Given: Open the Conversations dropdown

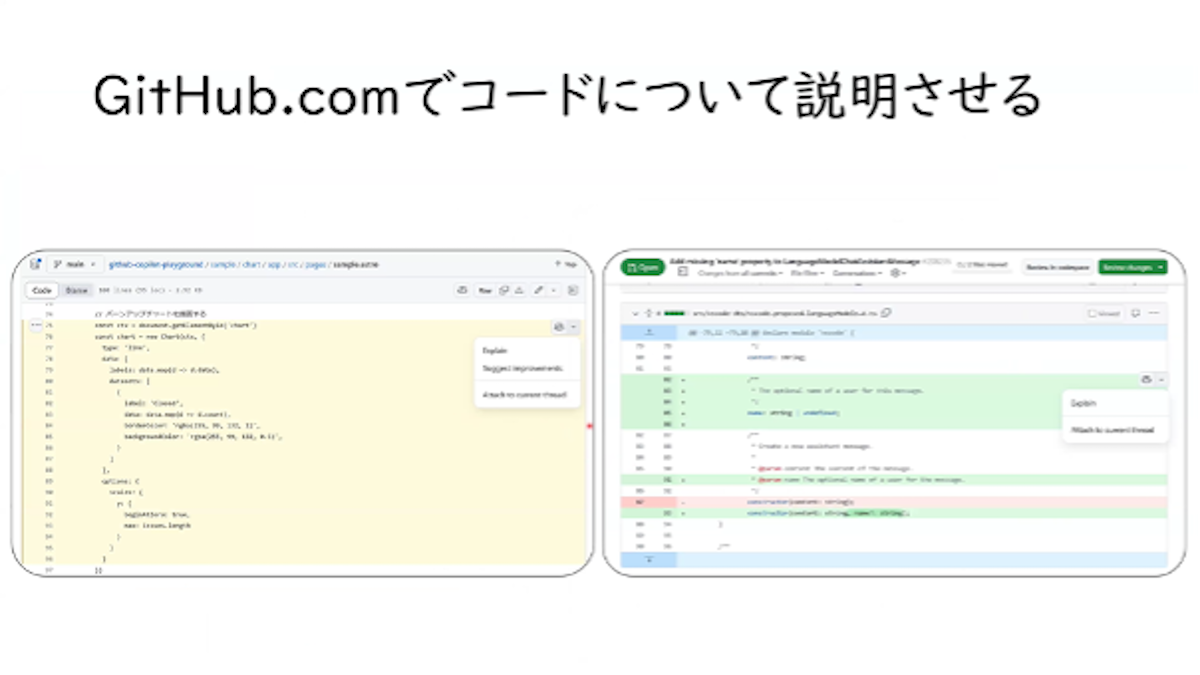Looking at the screenshot, I should click(x=858, y=272).
